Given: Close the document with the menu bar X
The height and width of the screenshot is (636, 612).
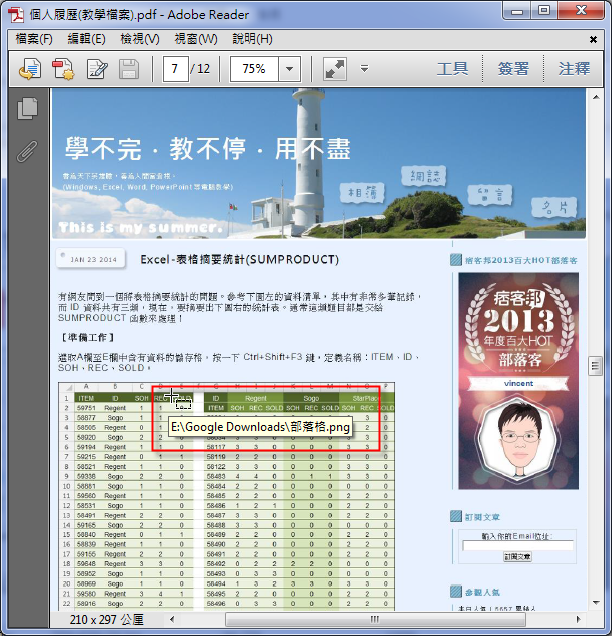Looking at the screenshot, I should click(593, 39).
